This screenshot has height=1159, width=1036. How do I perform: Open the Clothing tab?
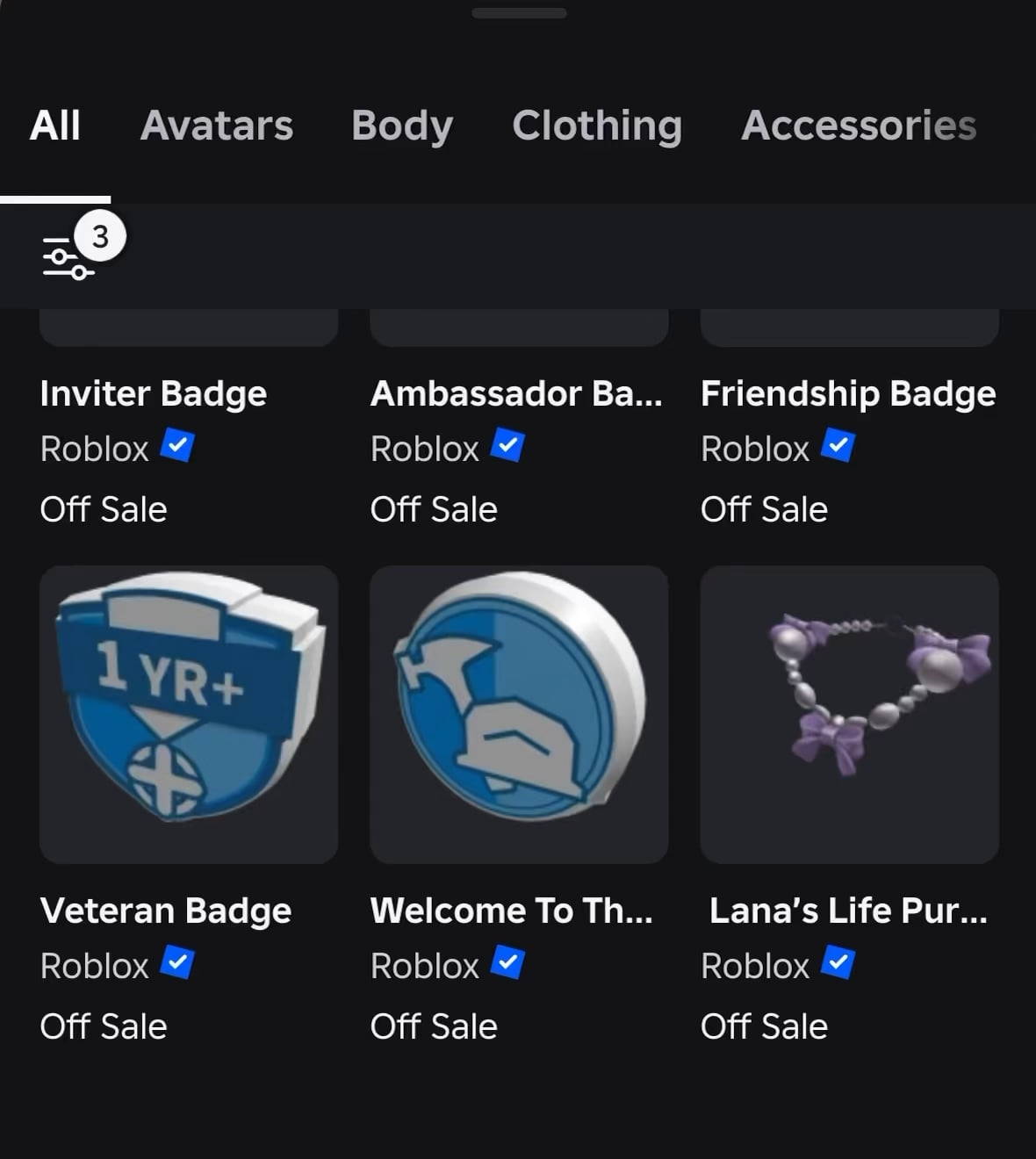tap(597, 126)
